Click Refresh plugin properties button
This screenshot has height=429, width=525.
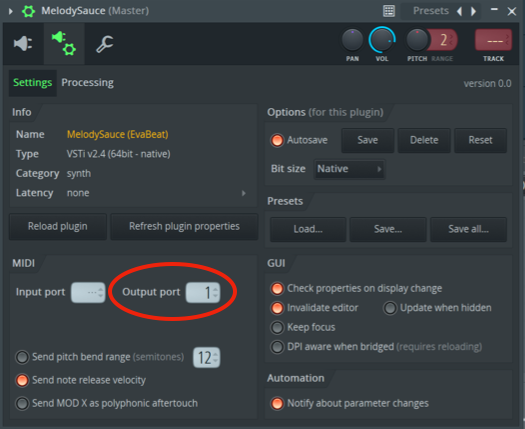[184, 226]
